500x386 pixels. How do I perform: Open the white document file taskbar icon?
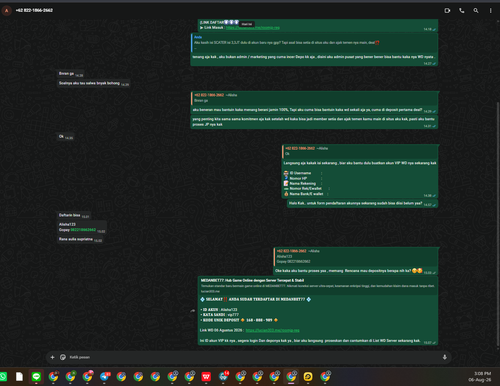(x=19, y=377)
